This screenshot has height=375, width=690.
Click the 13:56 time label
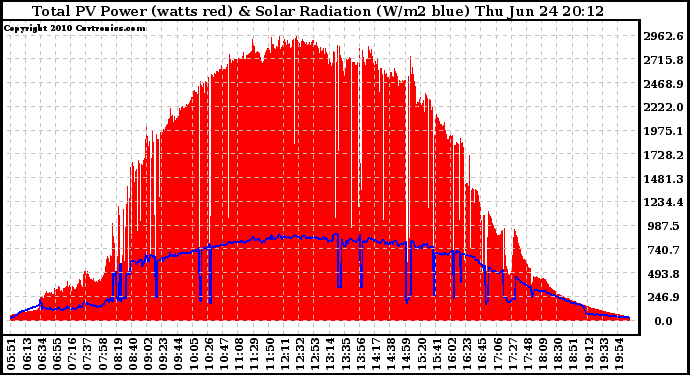coord(361,354)
